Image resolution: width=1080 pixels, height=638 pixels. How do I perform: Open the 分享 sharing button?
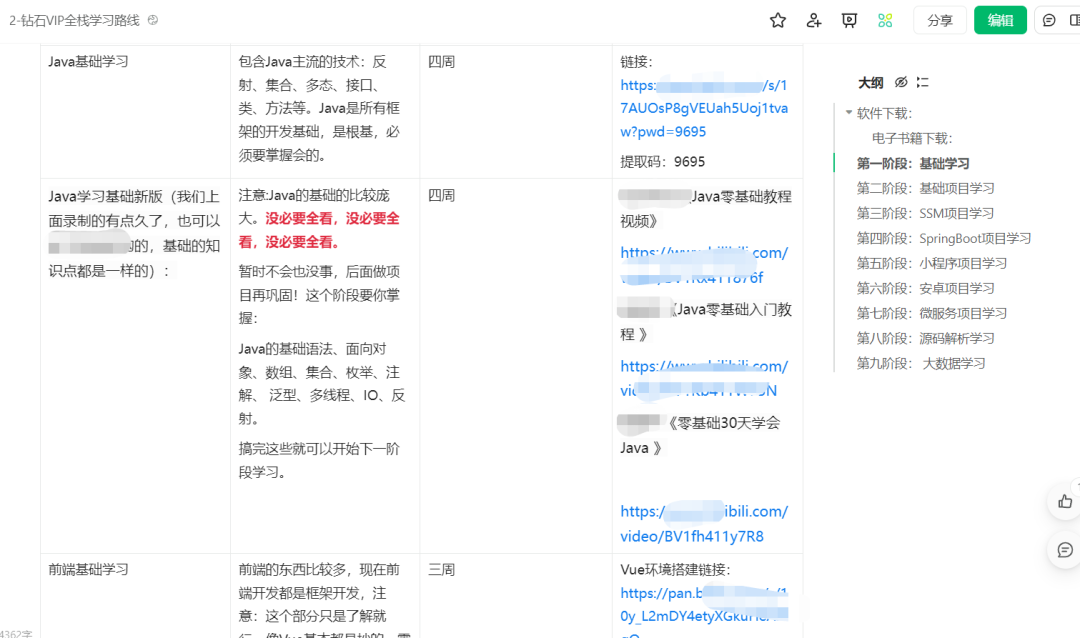pos(939,20)
